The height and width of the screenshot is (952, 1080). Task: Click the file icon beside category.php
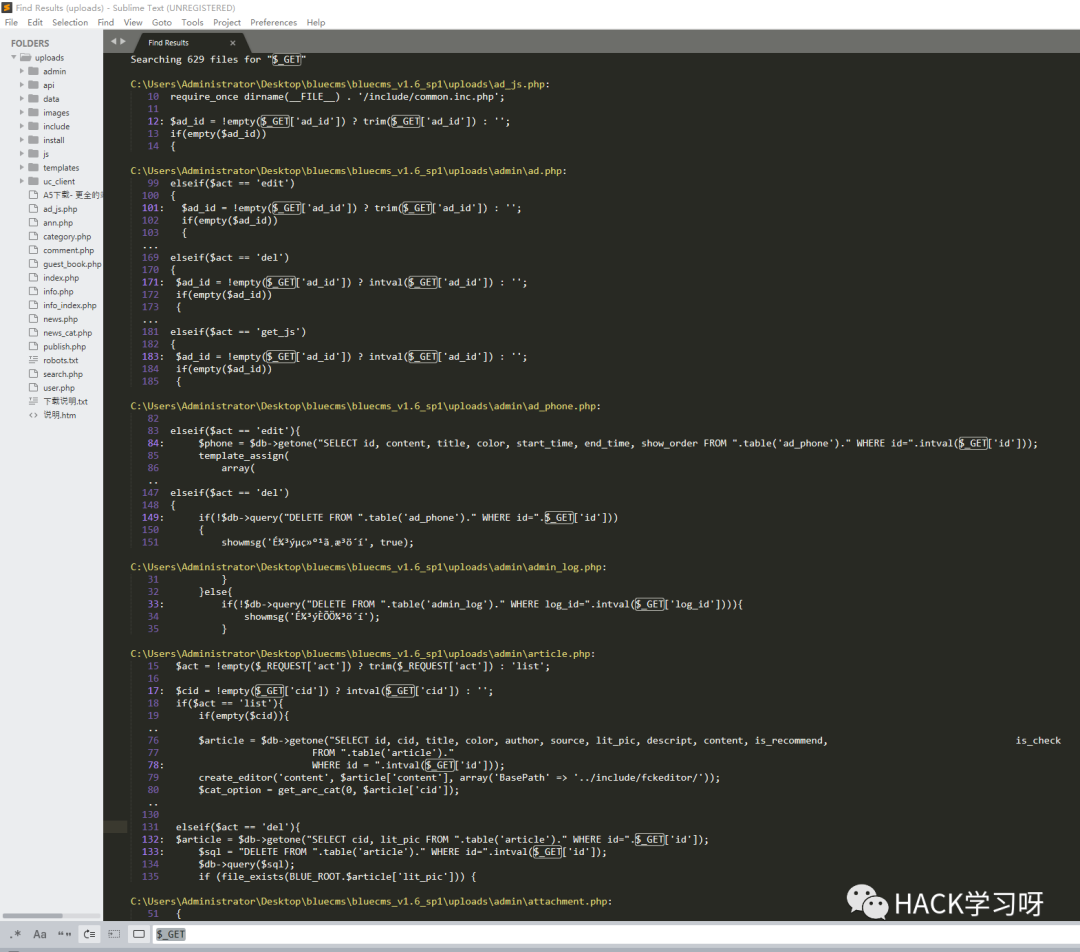(33, 236)
